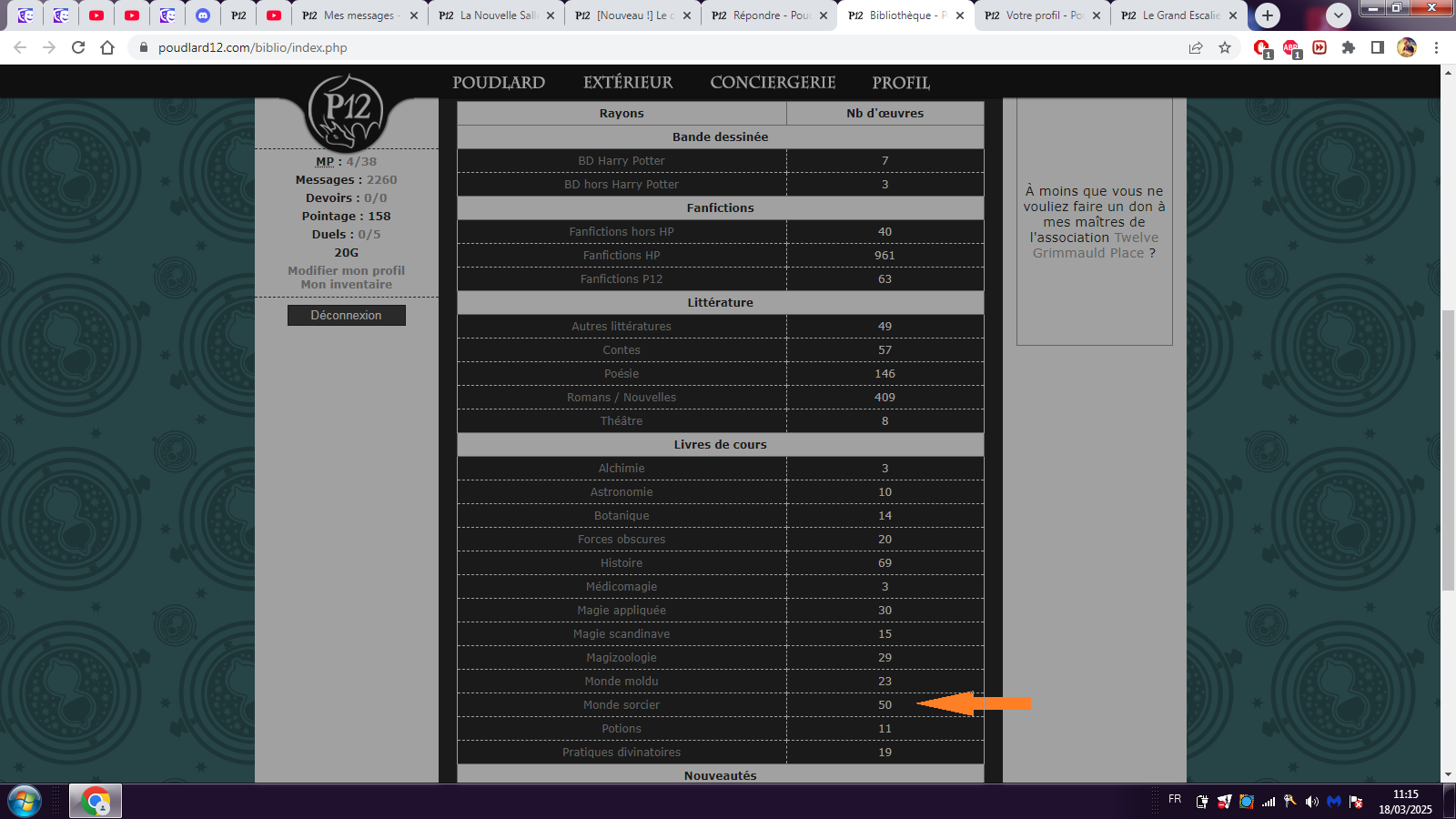Image resolution: width=1456 pixels, height=819 pixels.
Task: Open the Mon inventaire link
Action: [347, 285]
